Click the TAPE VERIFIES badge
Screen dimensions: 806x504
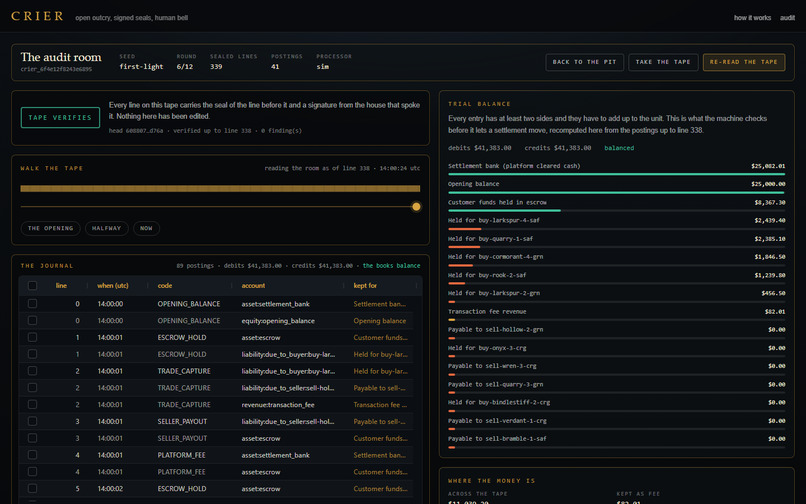(x=60, y=117)
